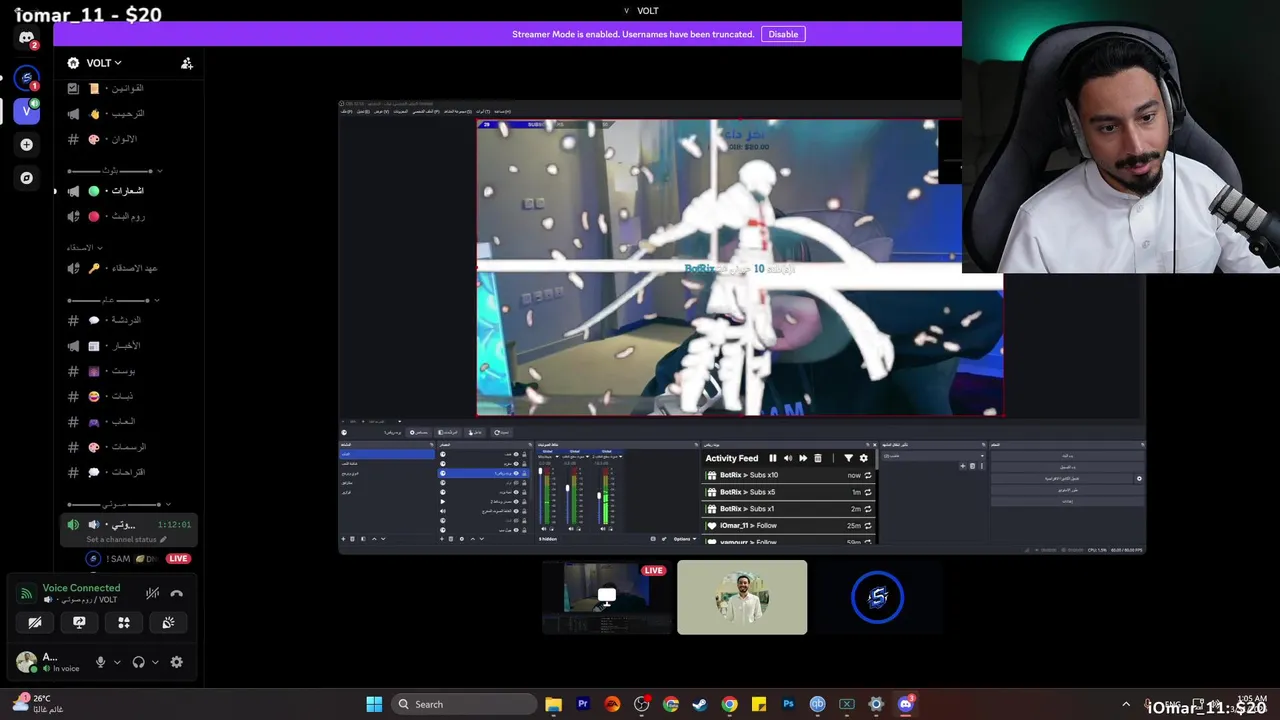This screenshot has width=1280, height=720.
Task: Turn on camera in voice panel
Action: [35, 622]
